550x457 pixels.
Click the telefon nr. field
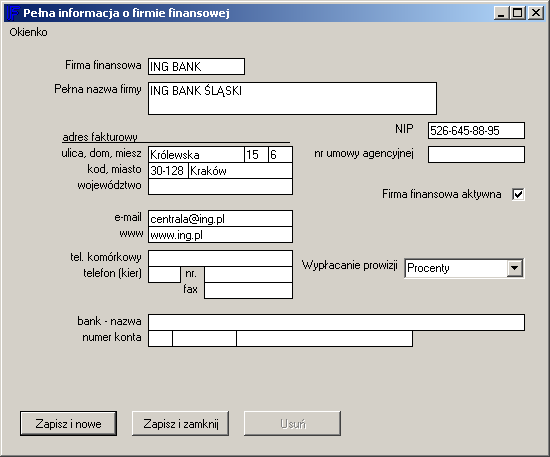248,275
